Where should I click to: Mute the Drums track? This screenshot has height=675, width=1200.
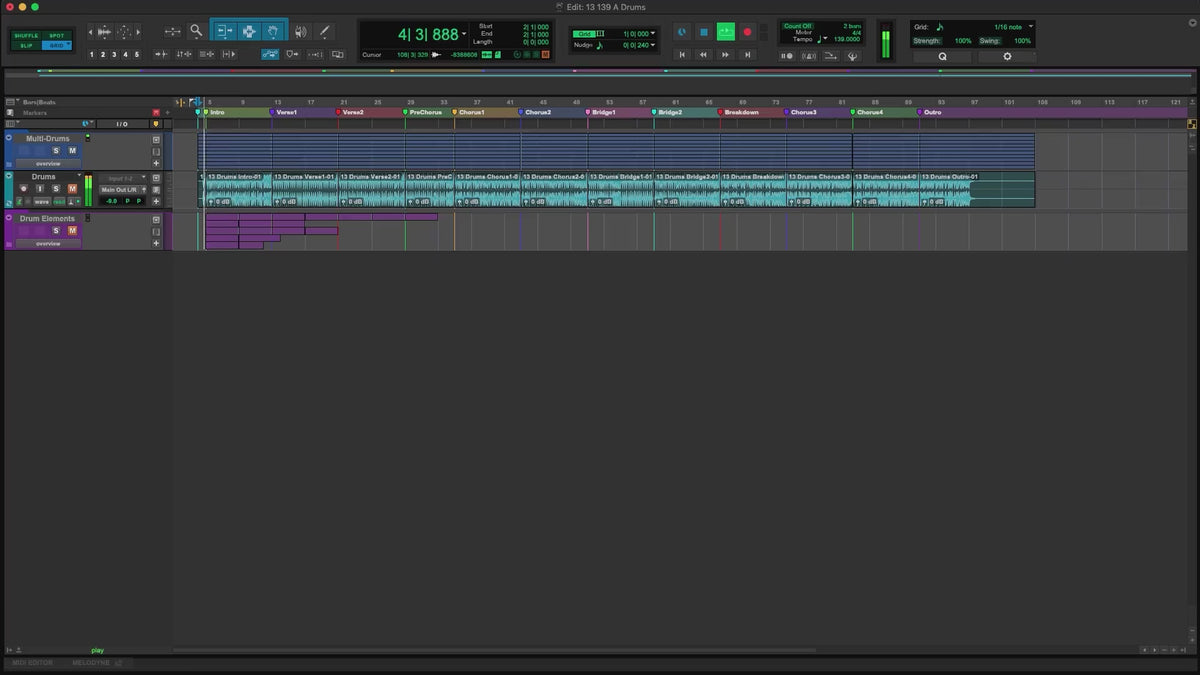72,189
